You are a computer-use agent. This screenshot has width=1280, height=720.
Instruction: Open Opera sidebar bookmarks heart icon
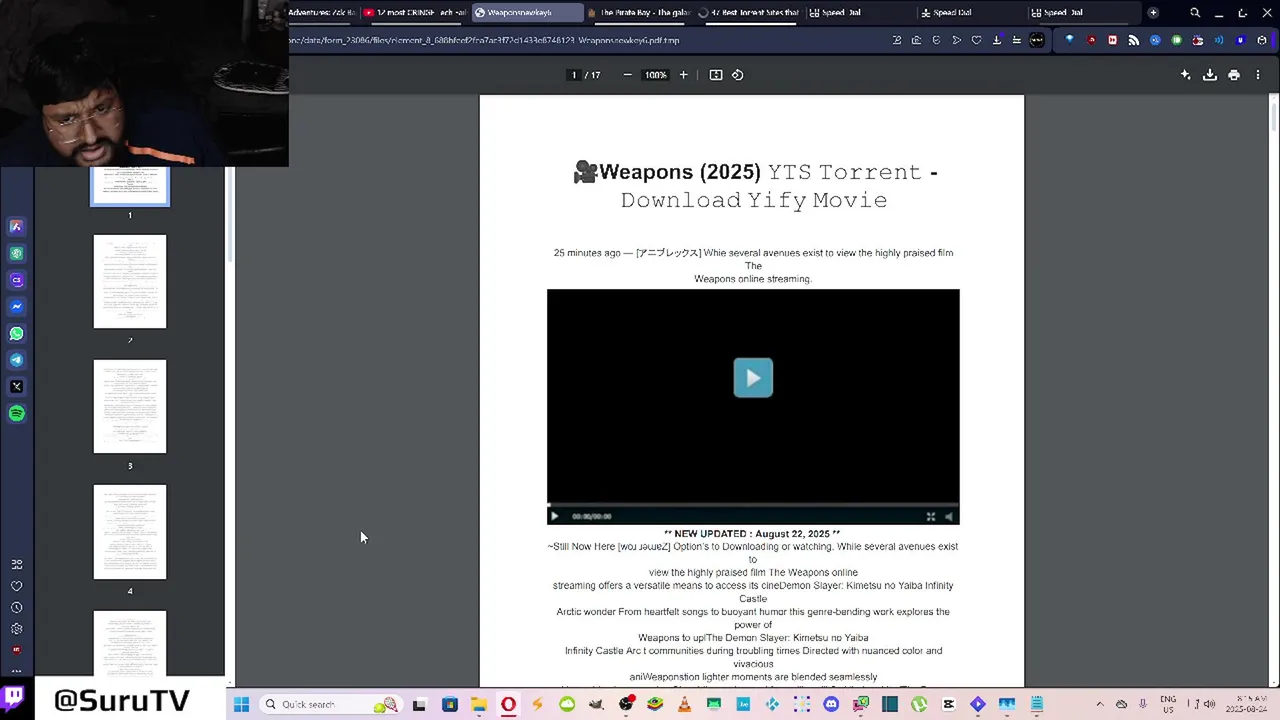pos(16,586)
